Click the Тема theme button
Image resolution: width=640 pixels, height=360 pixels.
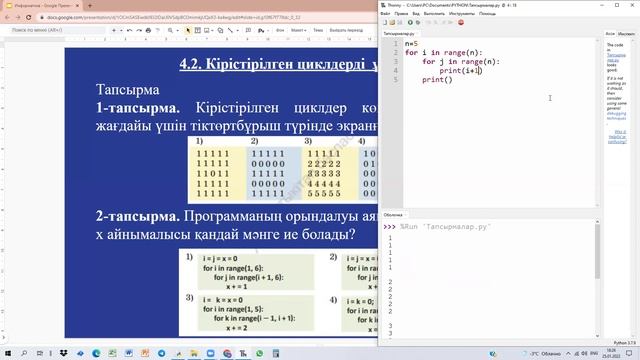[x=318, y=30]
